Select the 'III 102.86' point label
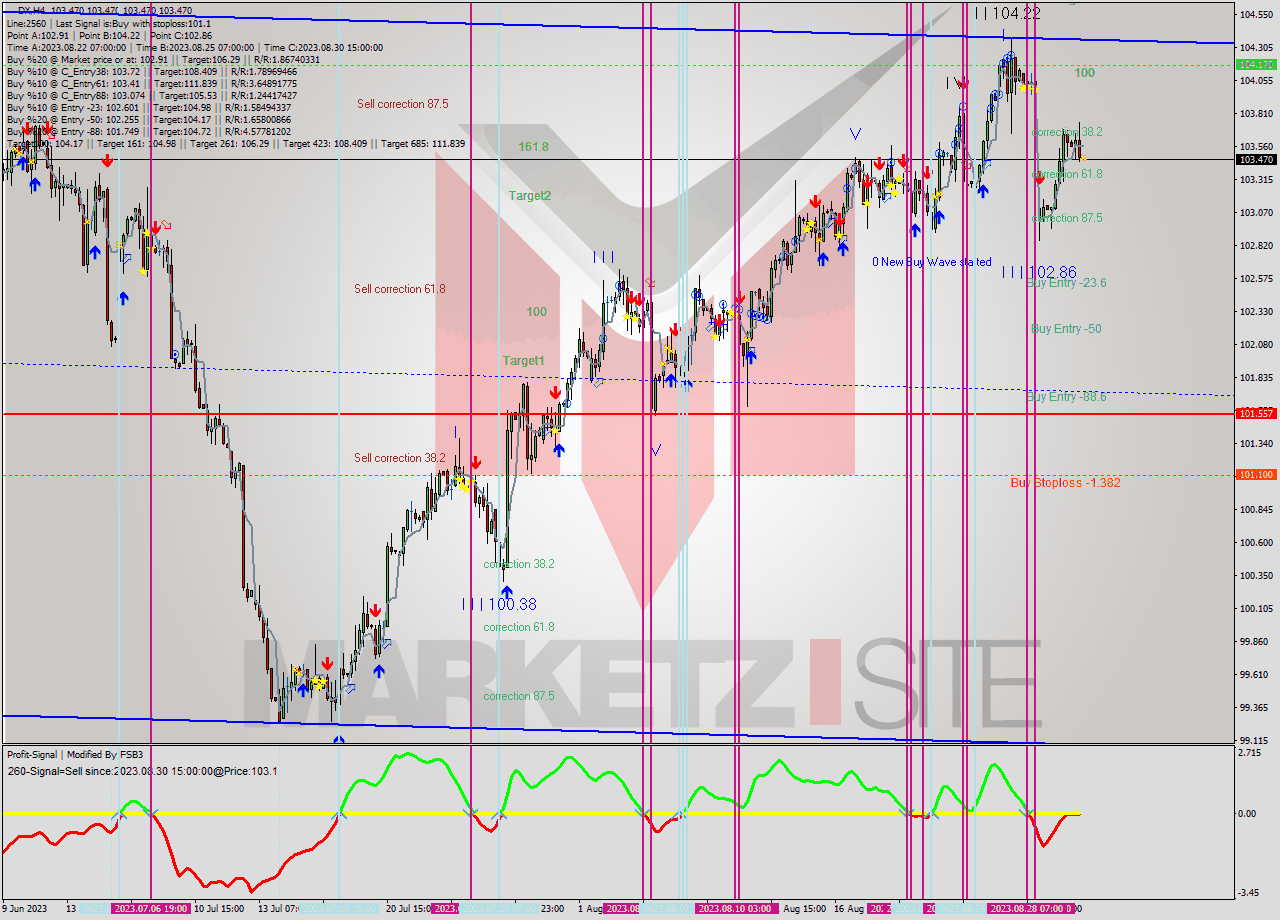Screen dimensions: 1280x920 pos(1039,272)
